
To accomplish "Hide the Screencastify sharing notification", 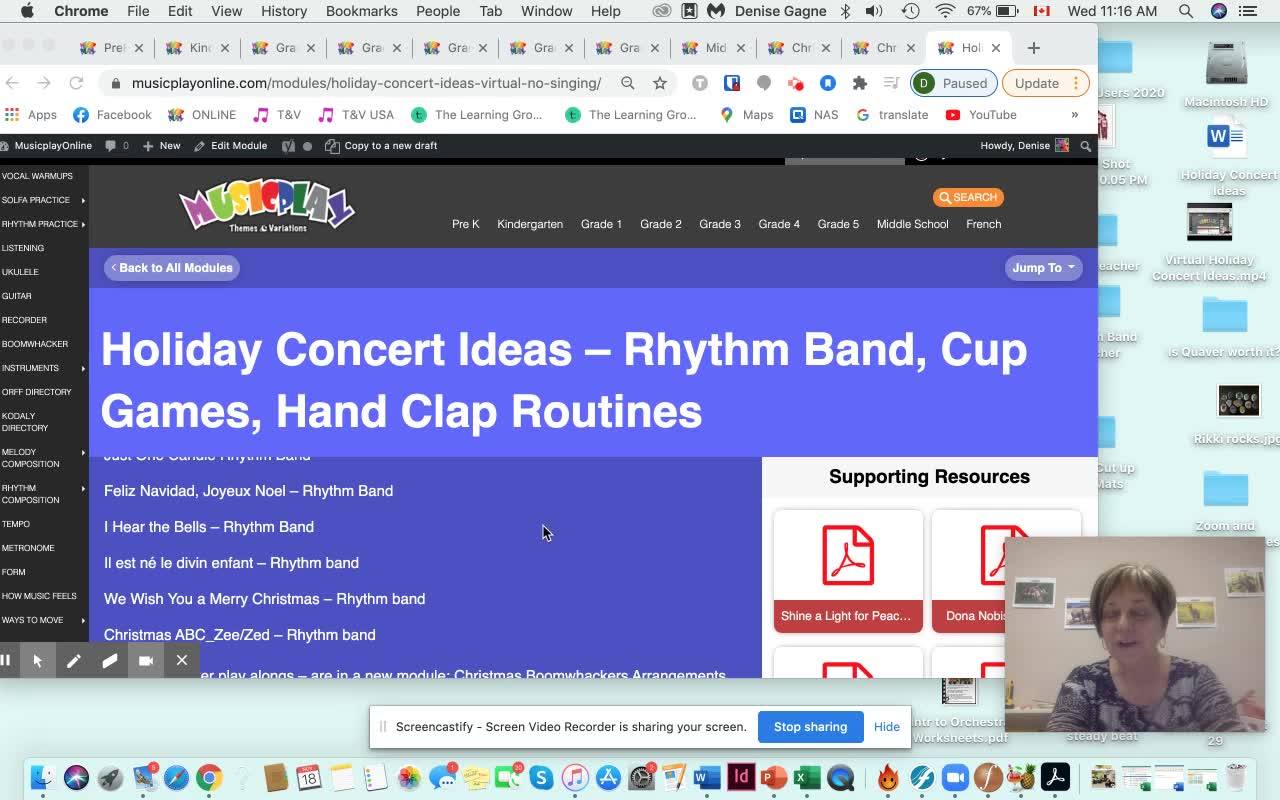I will pos(886,727).
